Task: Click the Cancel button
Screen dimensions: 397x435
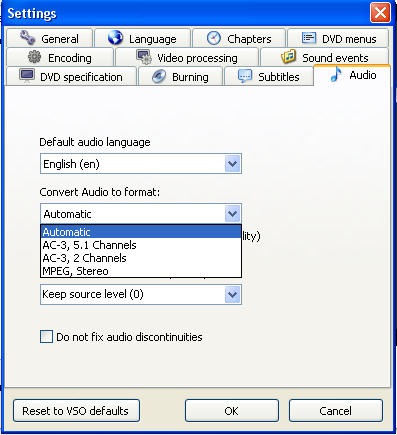Action: click(336, 411)
